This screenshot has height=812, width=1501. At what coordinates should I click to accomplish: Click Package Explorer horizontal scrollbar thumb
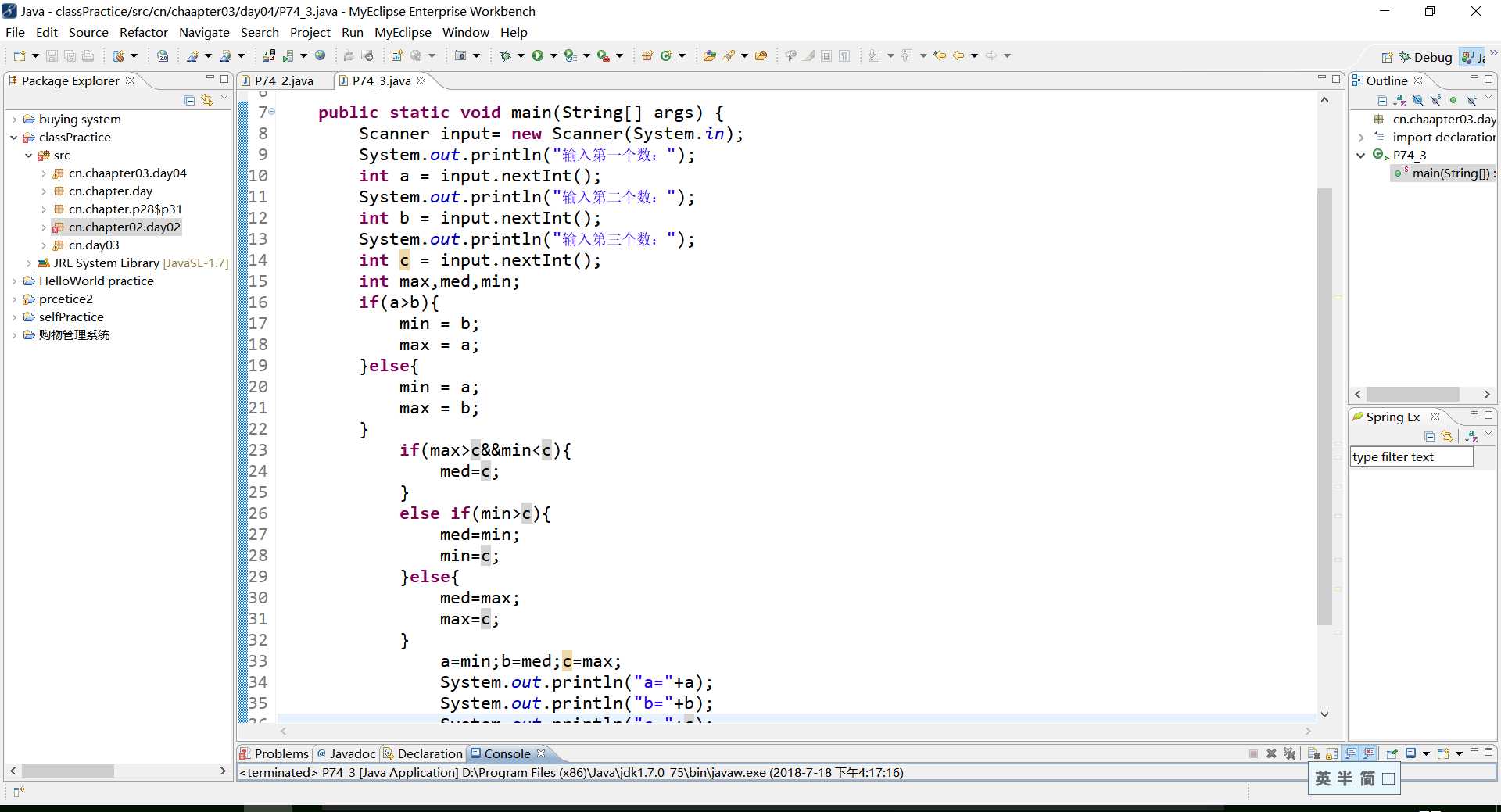click(68, 771)
